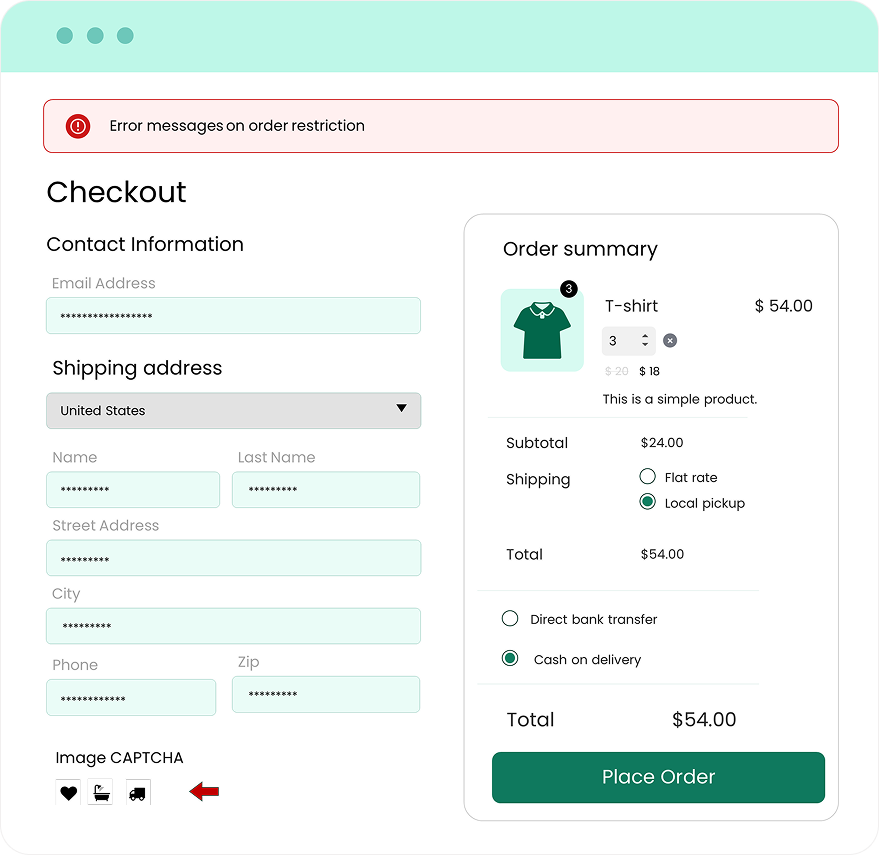Viewport: 879px width, 855px height.
Task: Select the truck CAPTCHA image
Action: (x=138, y=793)
